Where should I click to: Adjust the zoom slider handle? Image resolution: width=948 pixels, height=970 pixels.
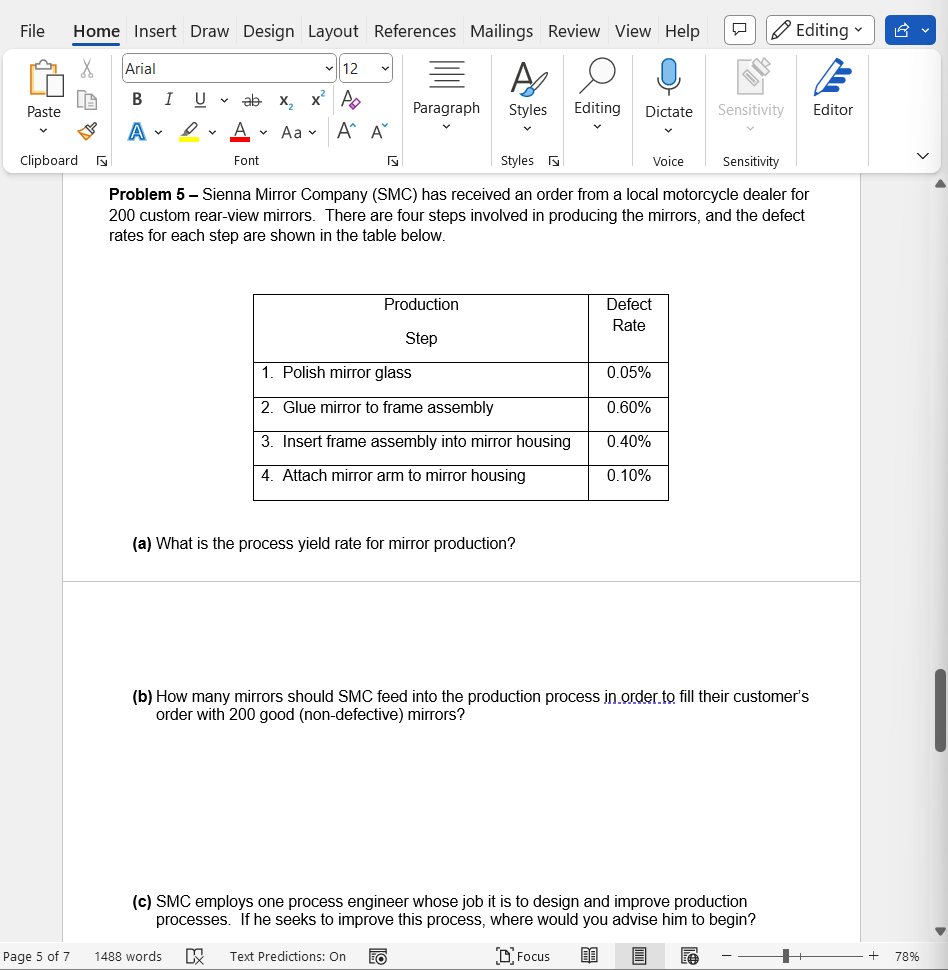pyautogui.click(x=785, y=956)
